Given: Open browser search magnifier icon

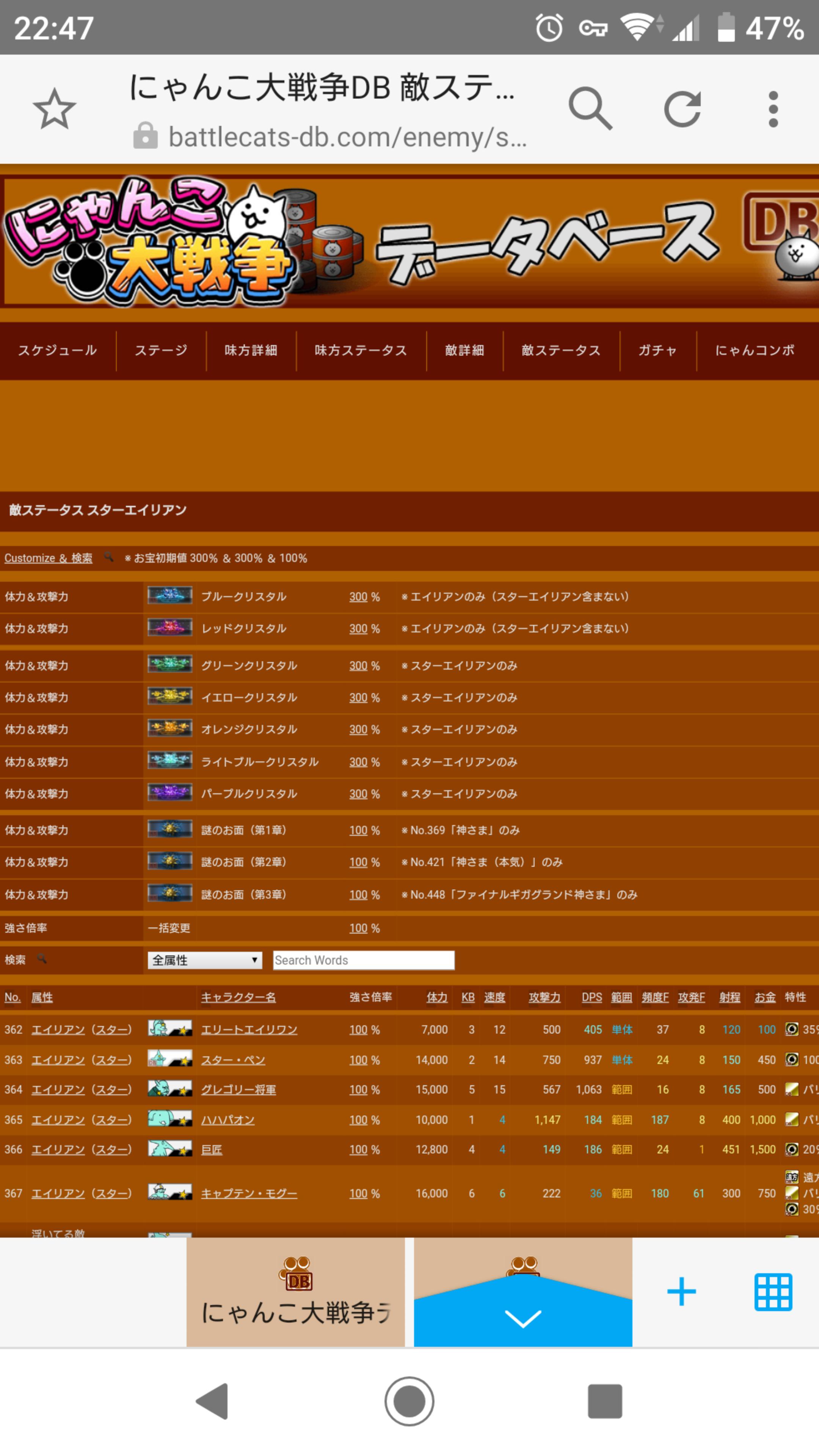Looking at the screenshot, I should (590, 108).
